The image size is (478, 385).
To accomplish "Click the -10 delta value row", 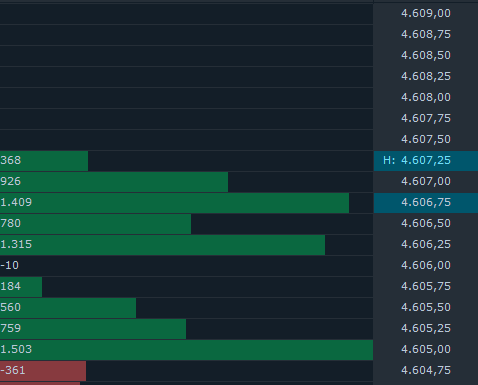I will (186, 266).
